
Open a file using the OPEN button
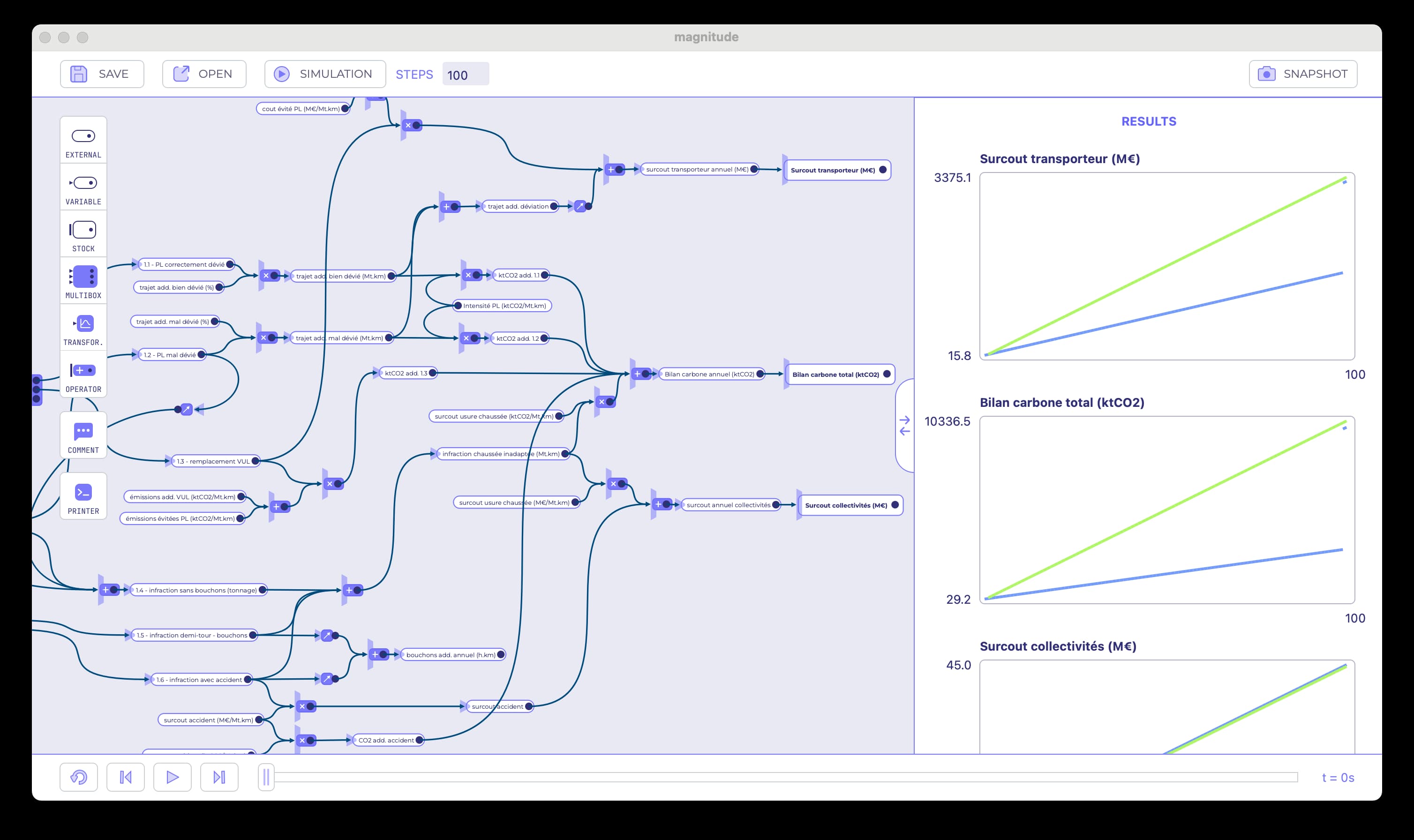204,74
